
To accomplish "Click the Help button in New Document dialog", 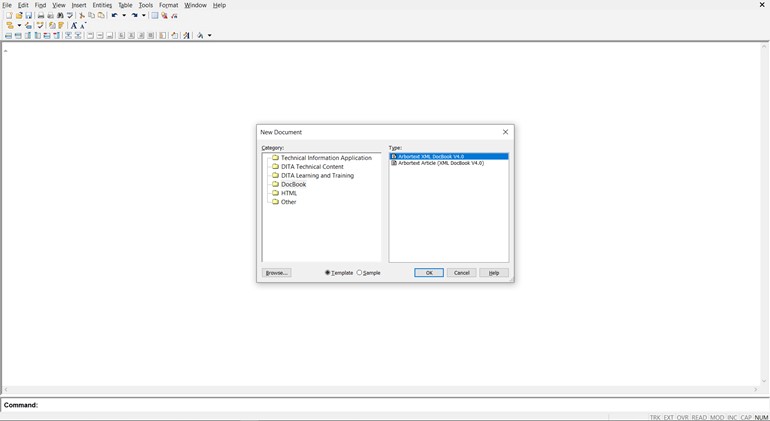I will point(494,273).
